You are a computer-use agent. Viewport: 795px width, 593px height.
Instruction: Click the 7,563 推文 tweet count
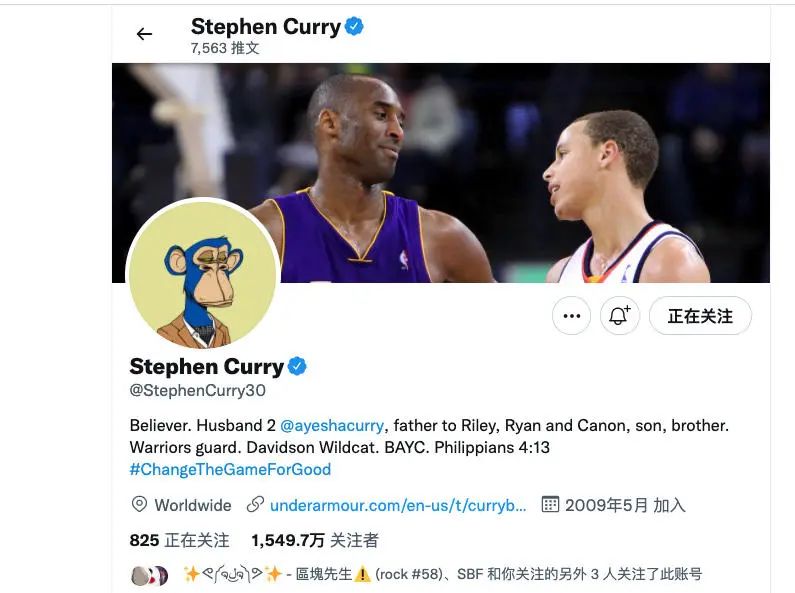[225, 48]
